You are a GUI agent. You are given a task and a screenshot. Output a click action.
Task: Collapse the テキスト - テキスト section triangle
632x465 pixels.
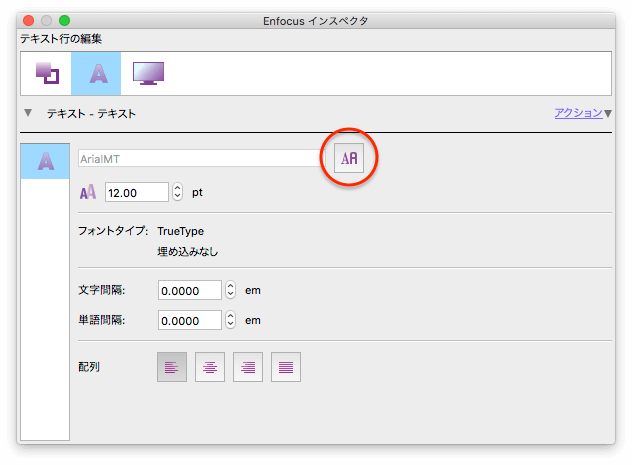(28, 113)
